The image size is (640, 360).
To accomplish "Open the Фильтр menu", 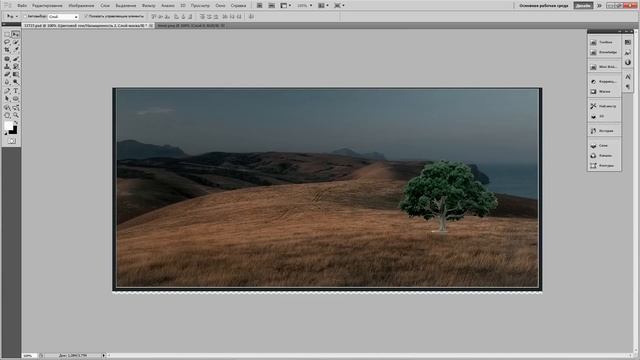I will click(149, 6).
